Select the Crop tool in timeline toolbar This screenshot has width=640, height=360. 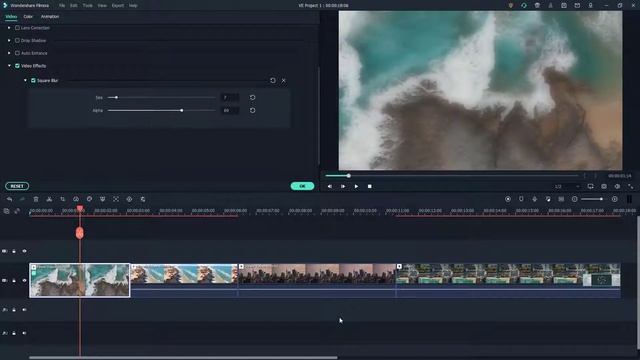62,199
